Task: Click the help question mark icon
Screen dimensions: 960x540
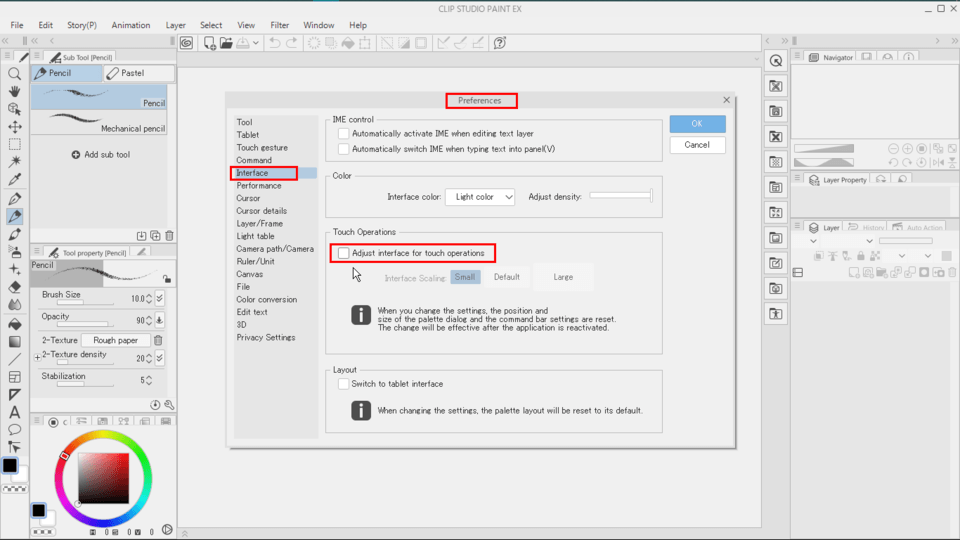Action: pos(500,43)
